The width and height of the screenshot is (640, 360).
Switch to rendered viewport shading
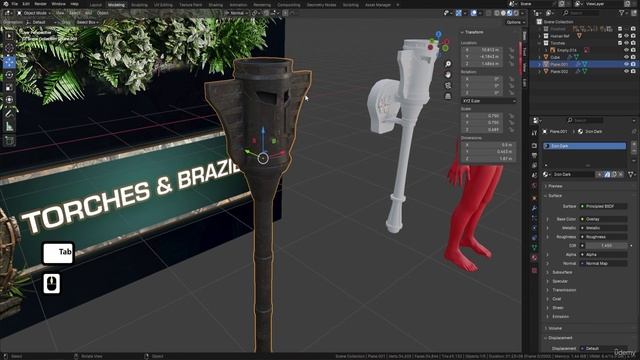(516, 13)
